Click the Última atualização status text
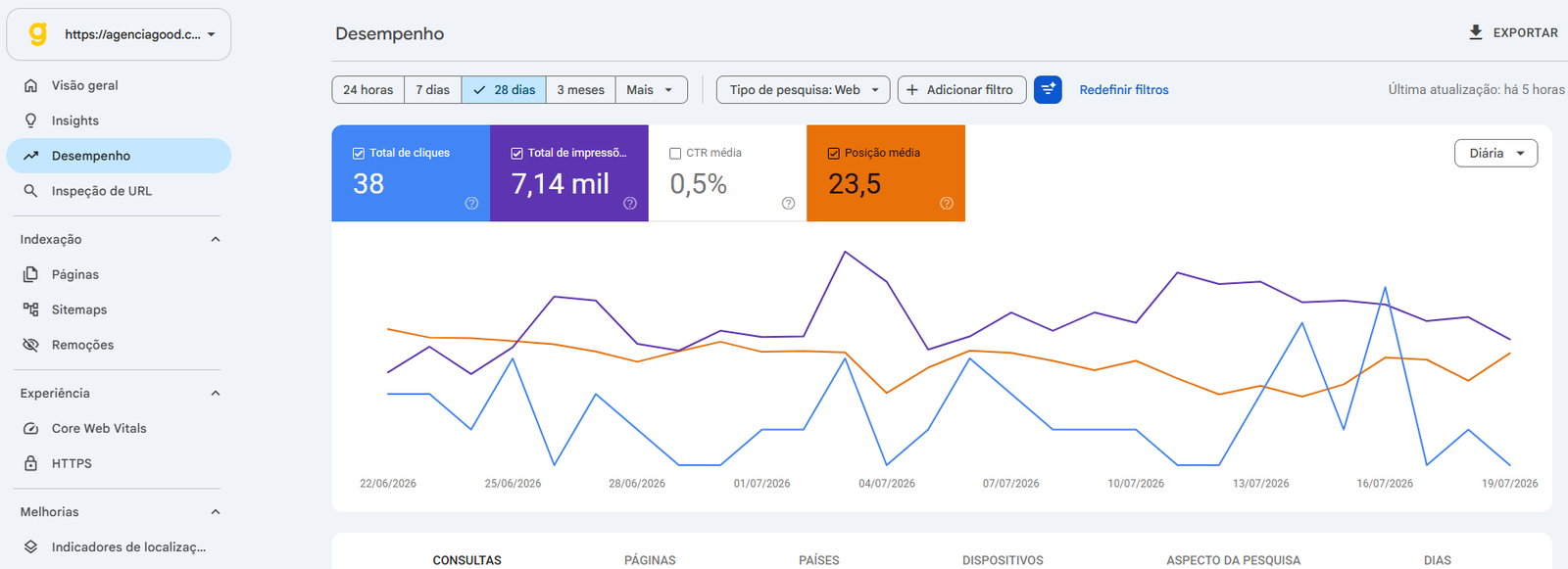 point(1476,89)
